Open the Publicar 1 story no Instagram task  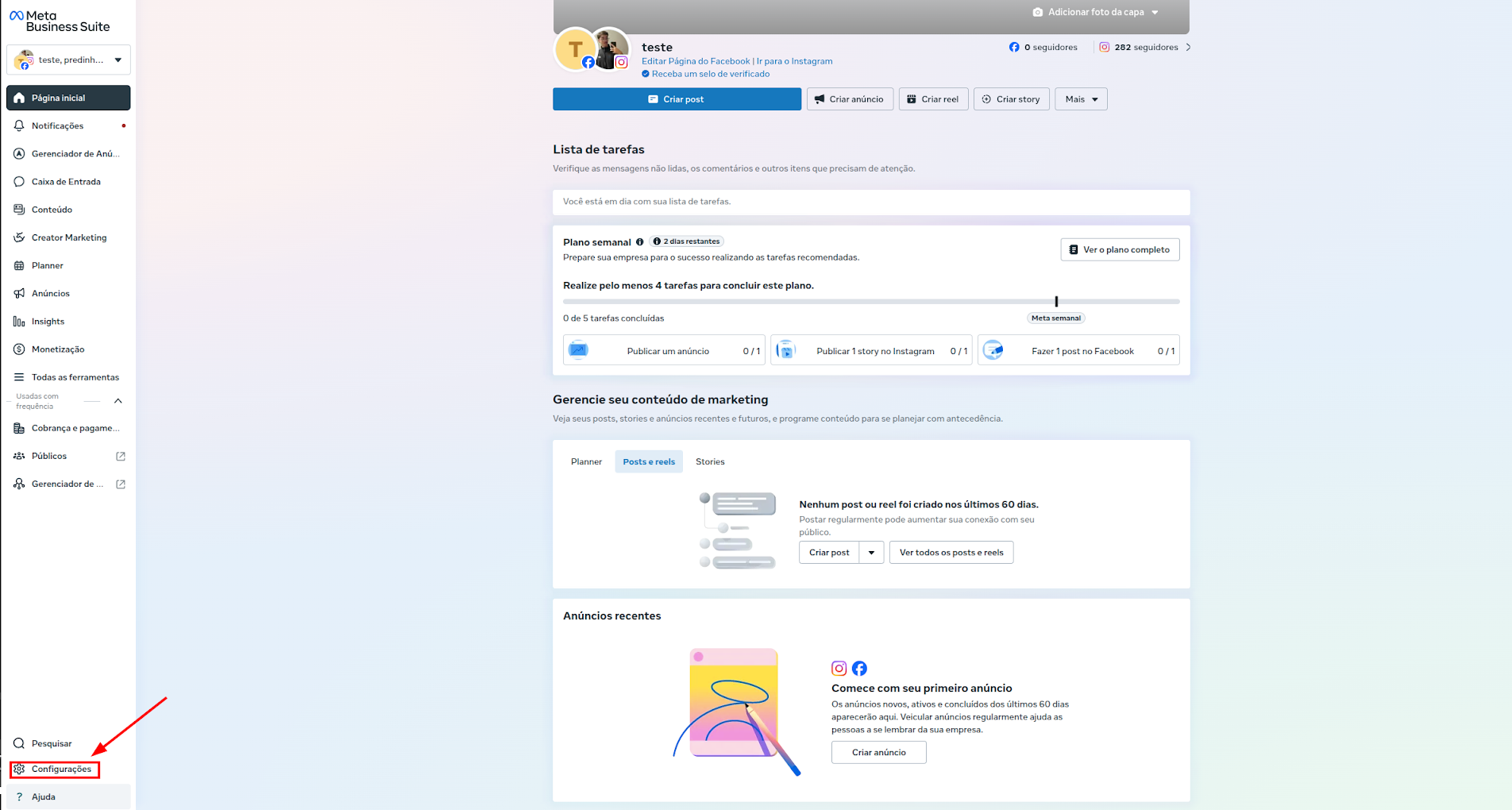[871, 350]
